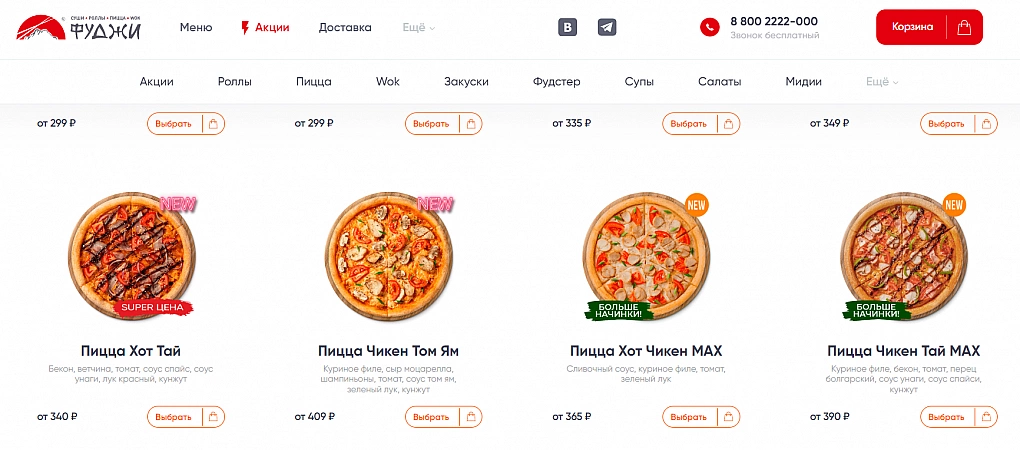Go to Акции in the top header
Viewport: 1020px width, 450px height.
tap(266, 27)
